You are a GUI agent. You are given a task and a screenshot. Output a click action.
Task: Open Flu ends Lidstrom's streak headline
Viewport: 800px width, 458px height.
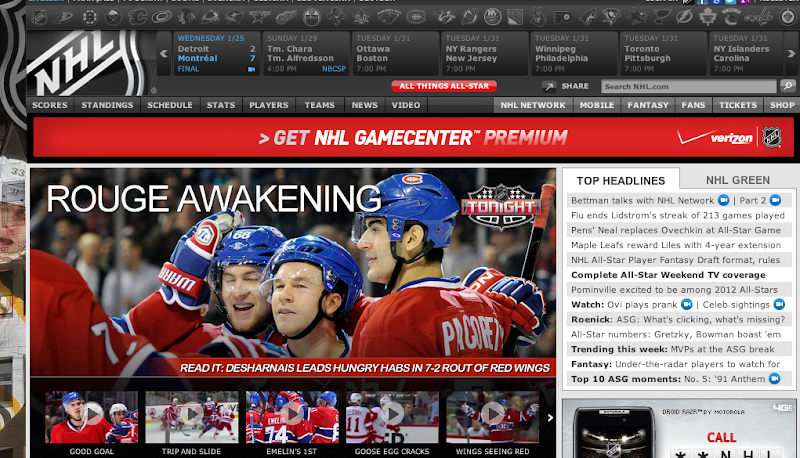coord(678,215)
